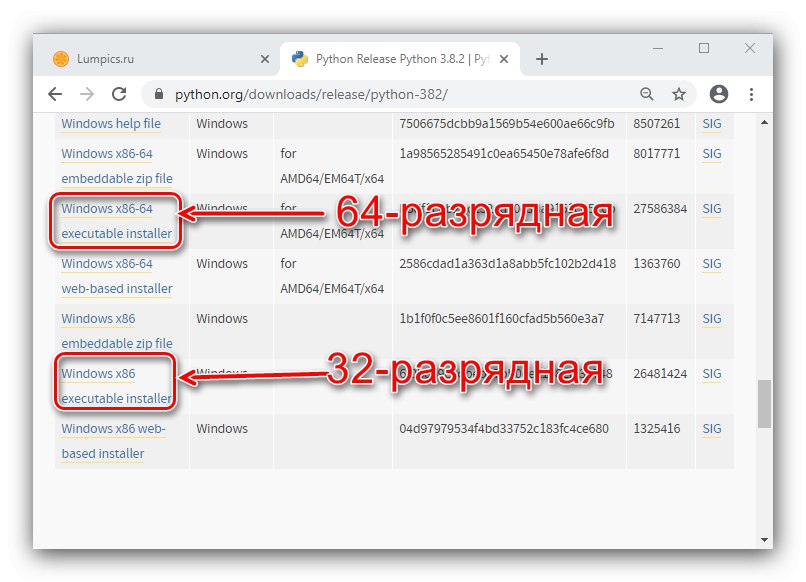Screen dimensions: 806x582
Task: Open SIG link for size 7147713 row
Action: click(x=712, y=319)
